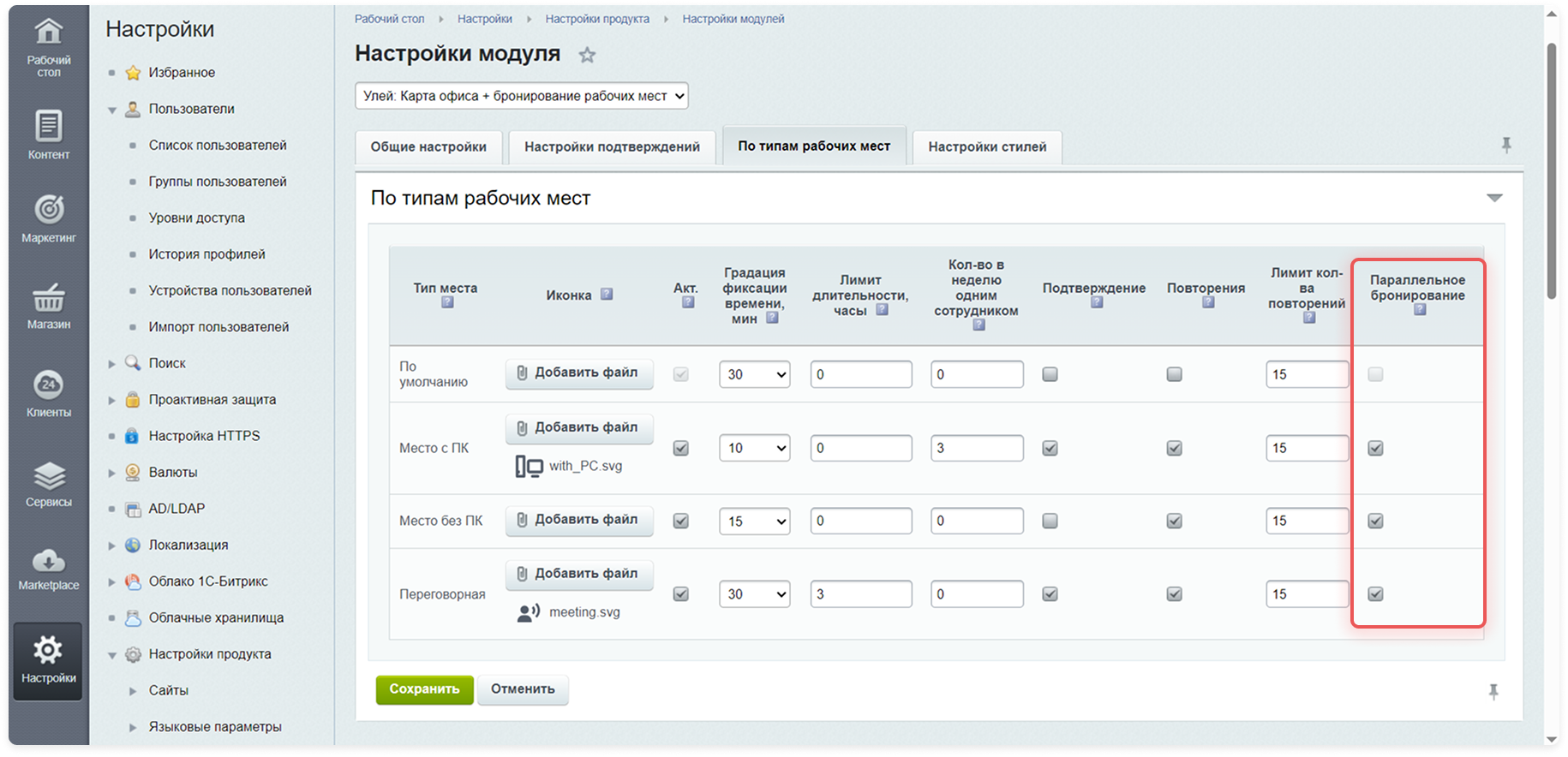The height and width of the screenshot is (757, 1568).
Task: Click the page vertical scrollbar
Action: (1552, 171)
